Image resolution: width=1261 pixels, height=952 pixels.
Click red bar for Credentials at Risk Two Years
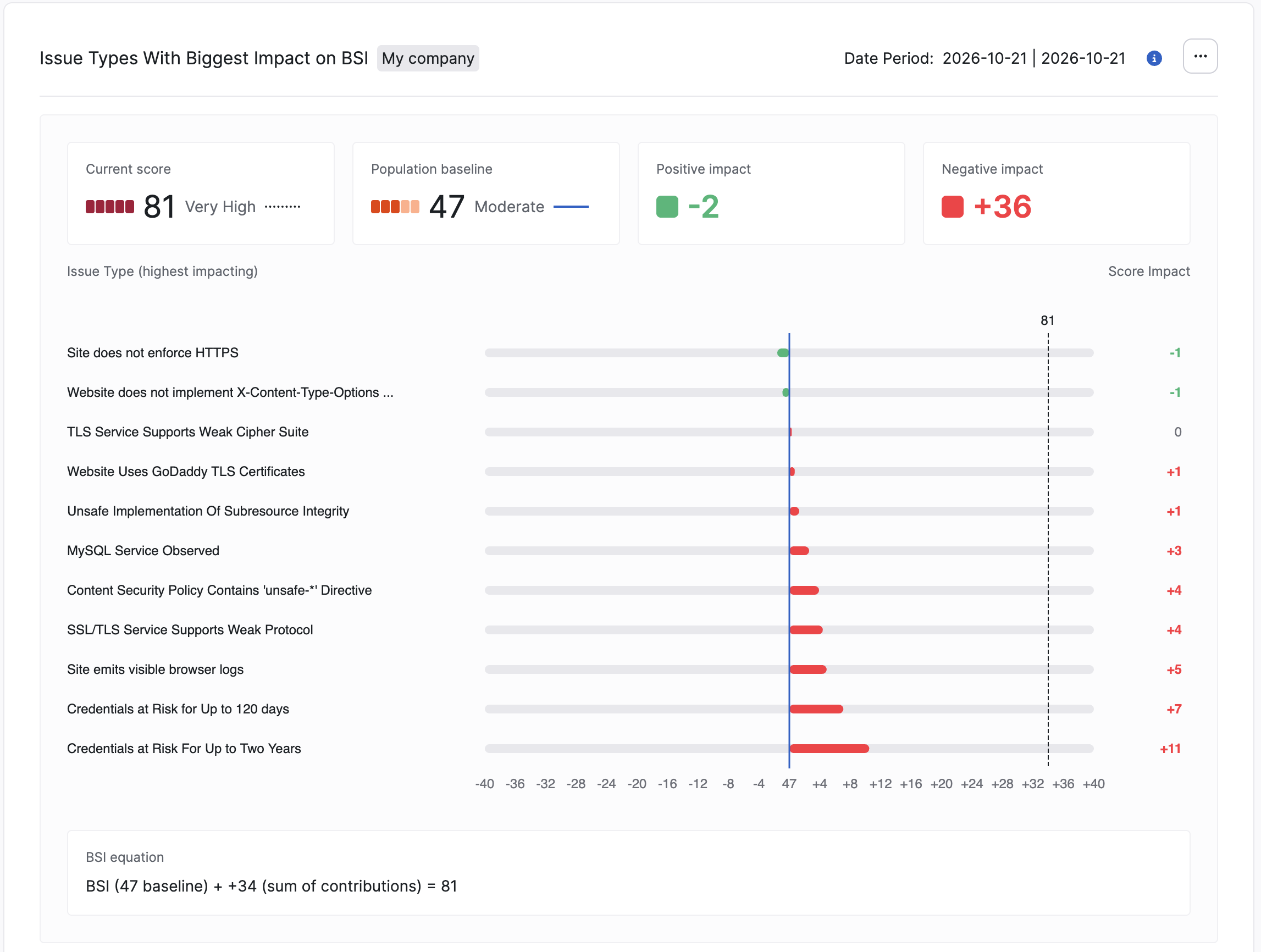(x=829, y=749)
